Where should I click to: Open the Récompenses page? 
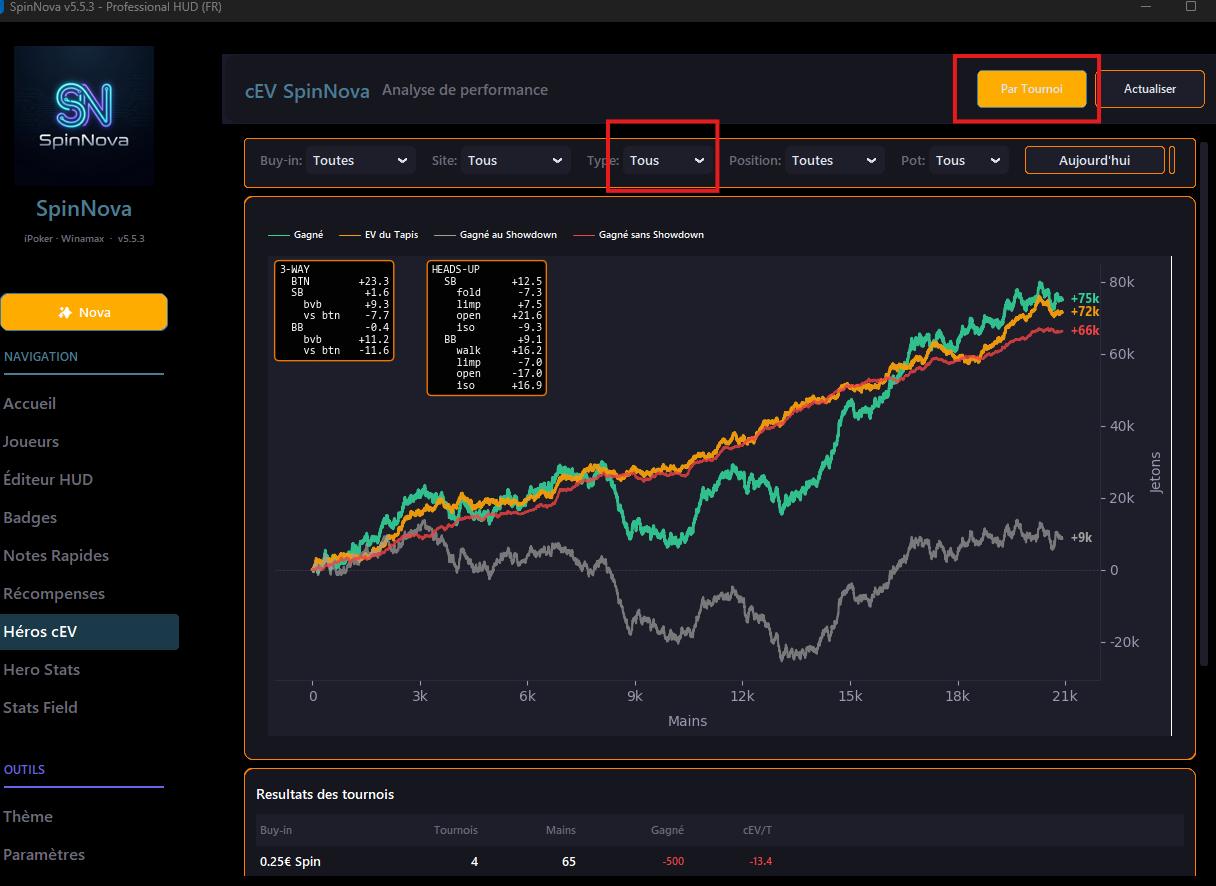(54, 594)
